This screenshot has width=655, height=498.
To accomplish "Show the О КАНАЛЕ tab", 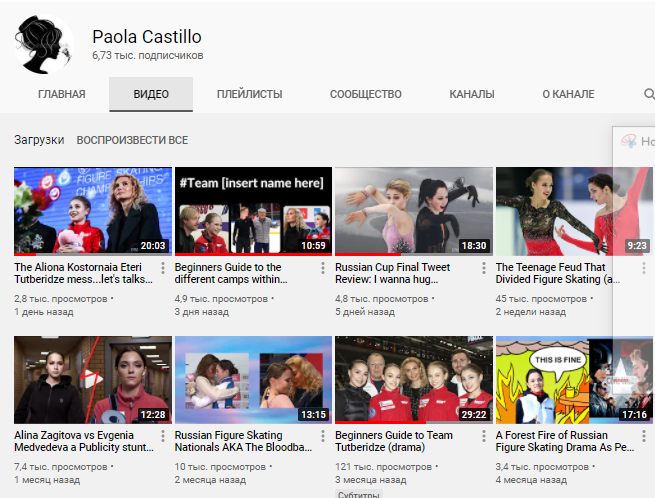I will pos(568,94).
